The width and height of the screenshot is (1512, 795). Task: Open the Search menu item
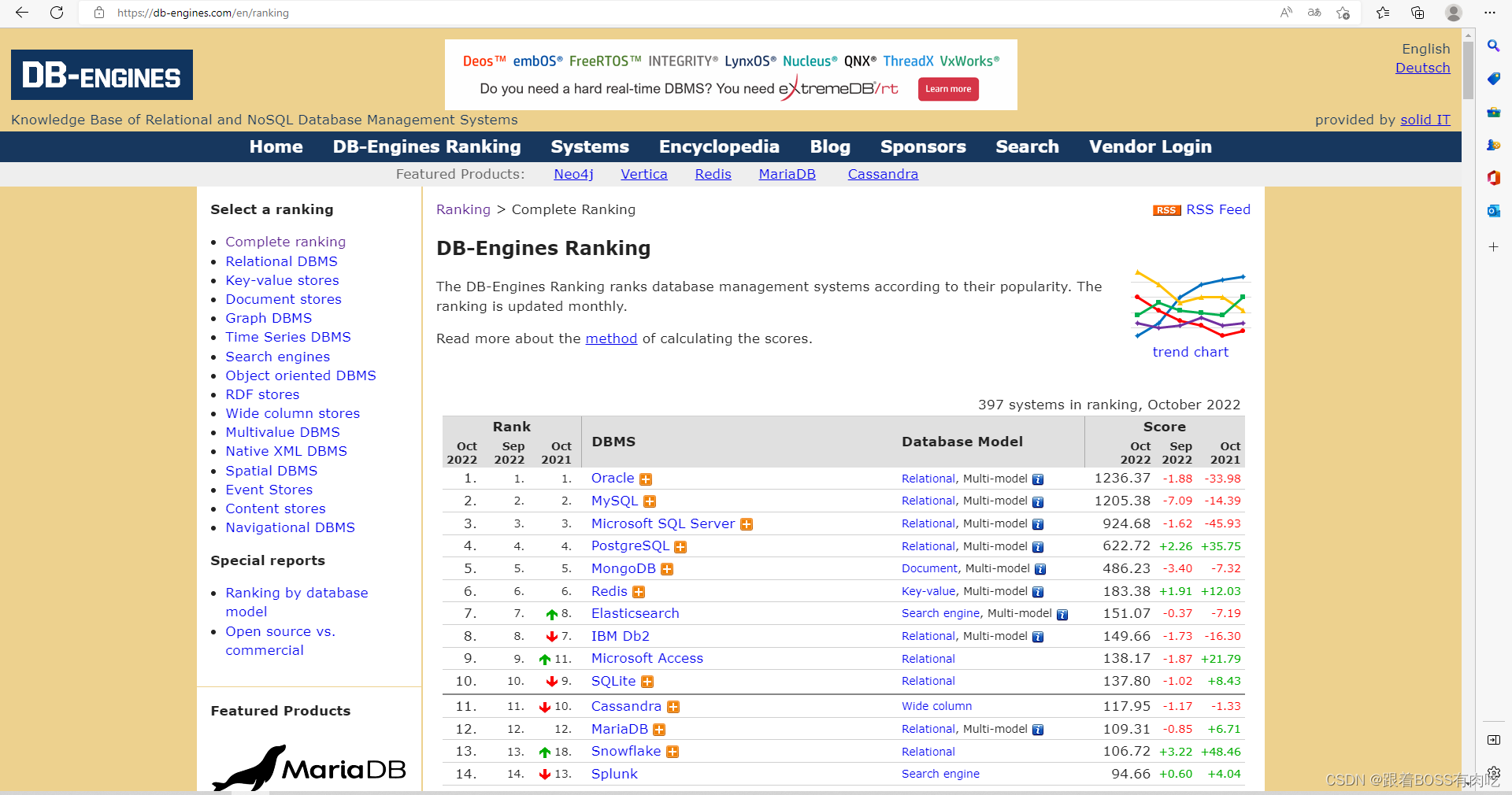click(x=1027, y=146)
